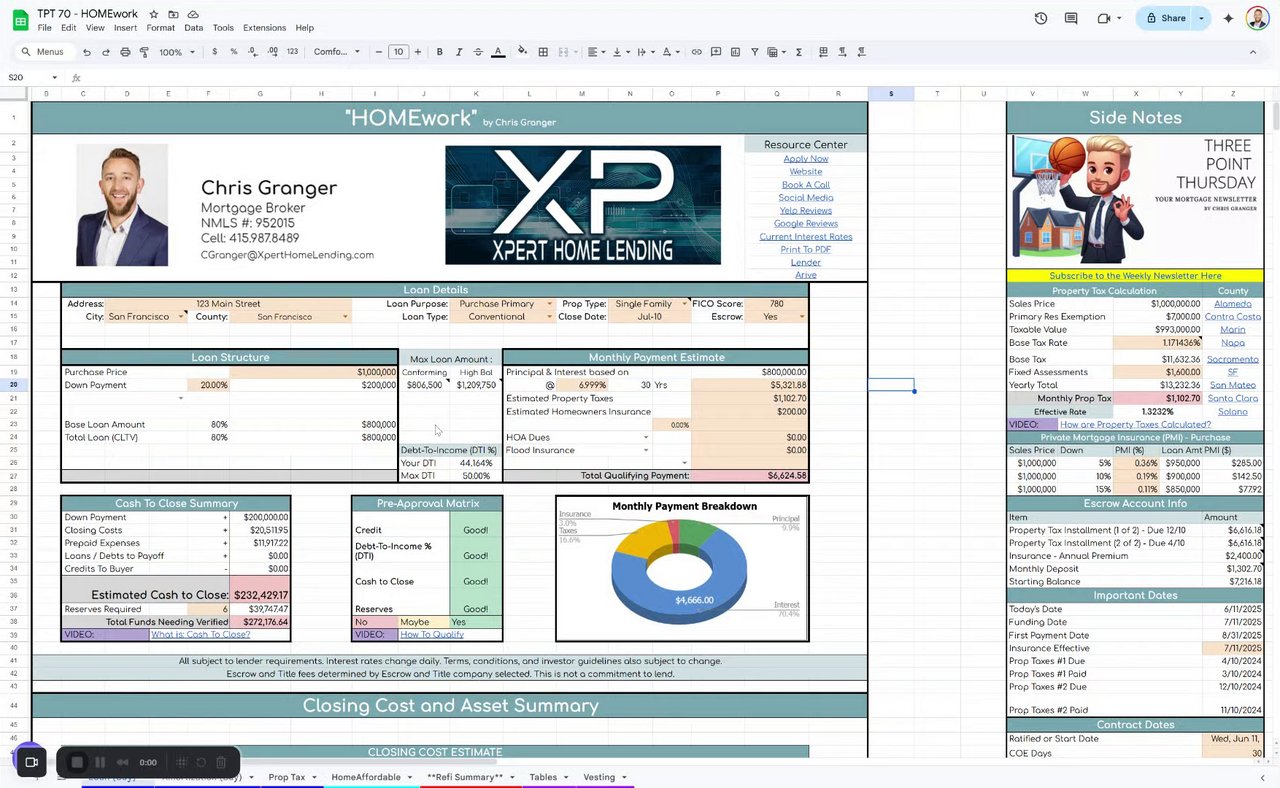Open the zoom level 100% dropdown
The image size is (1280, 788).
pyautogui.click(x=176, y=52)
